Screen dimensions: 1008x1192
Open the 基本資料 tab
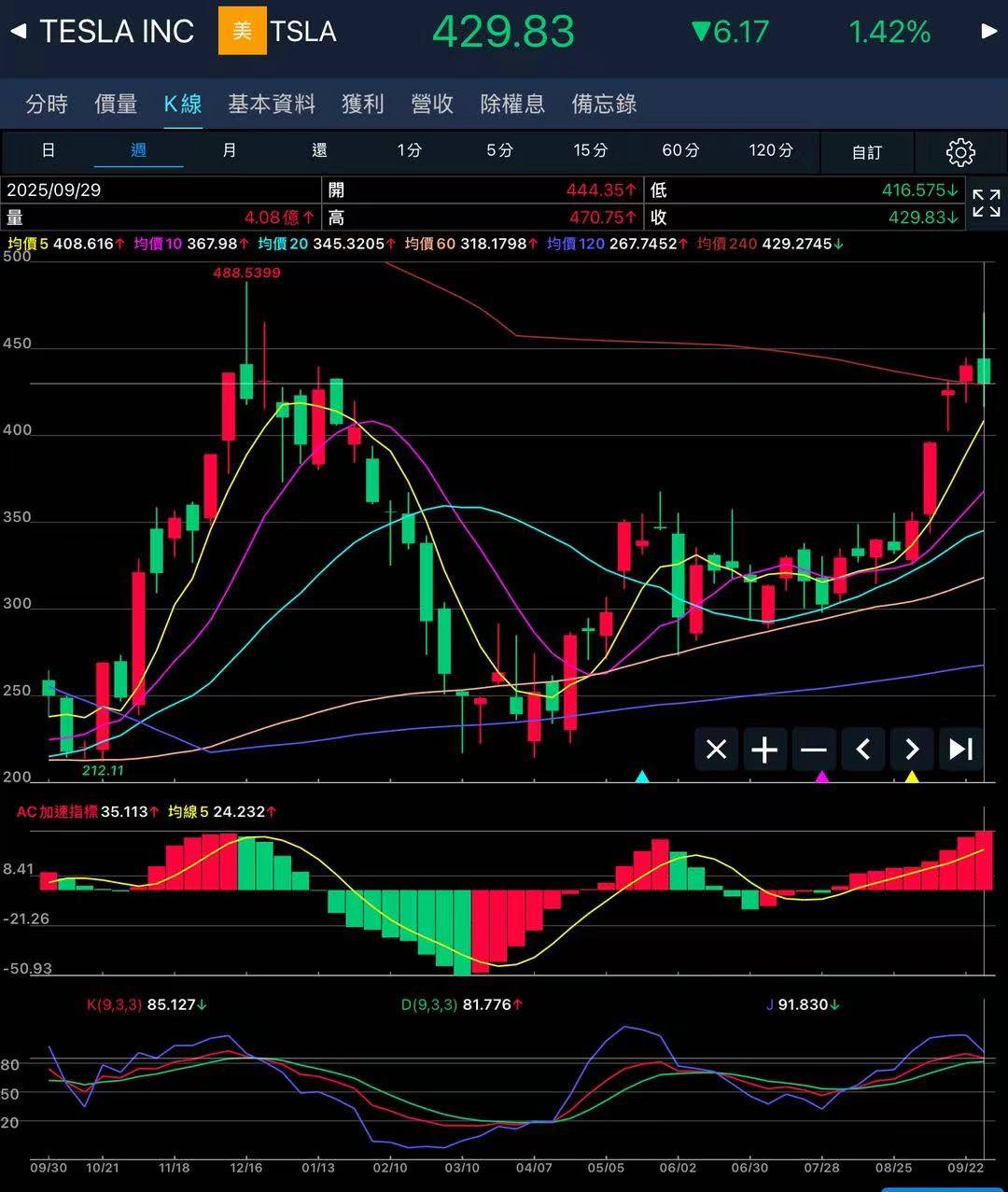point(272,104)
